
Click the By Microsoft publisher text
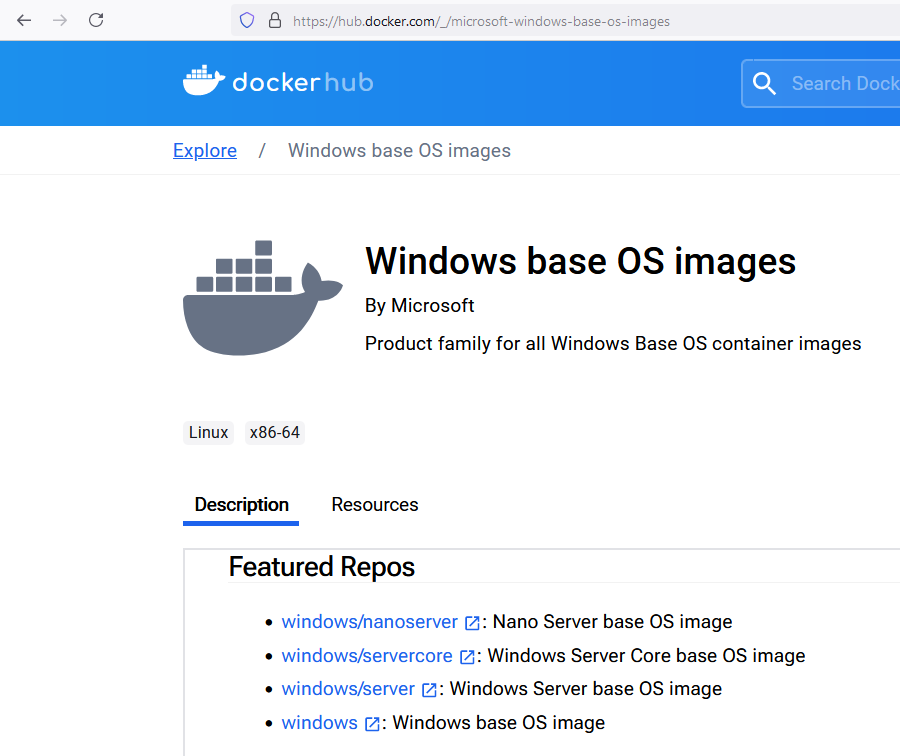pyautogui.click(x=420, y=305)
